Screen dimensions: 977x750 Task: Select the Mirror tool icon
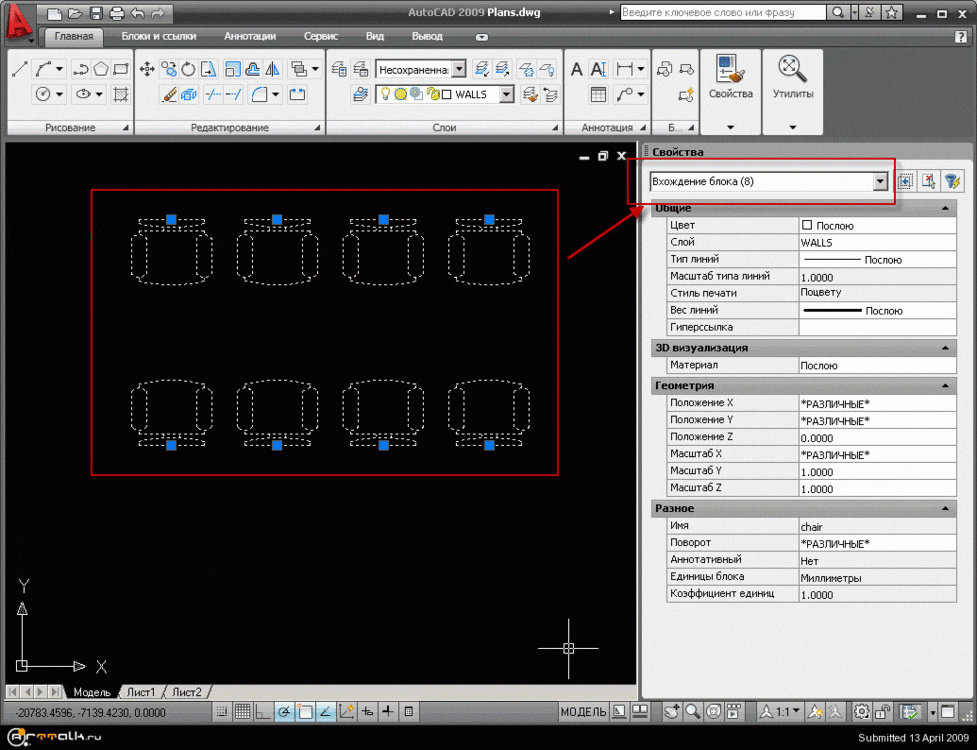point(272,69)
